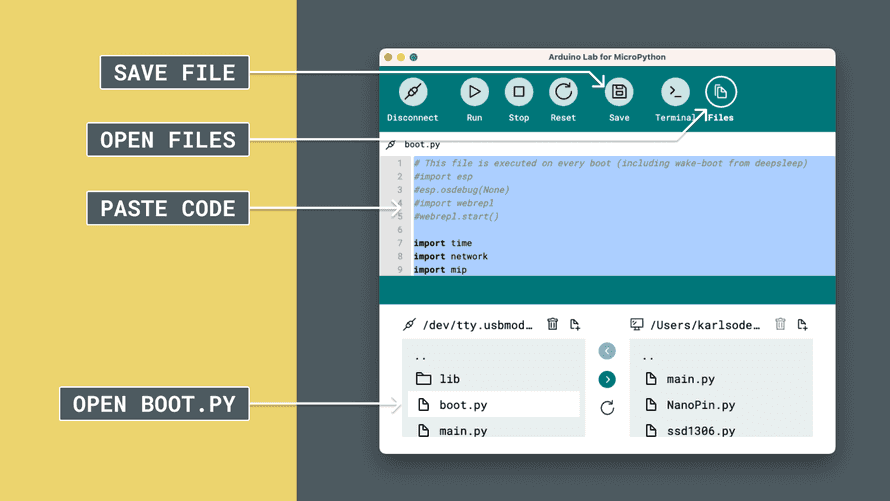Toggle the Files panel
This screenshot has height=501, width=890.
pyautogui.click(x=720, y=93)
